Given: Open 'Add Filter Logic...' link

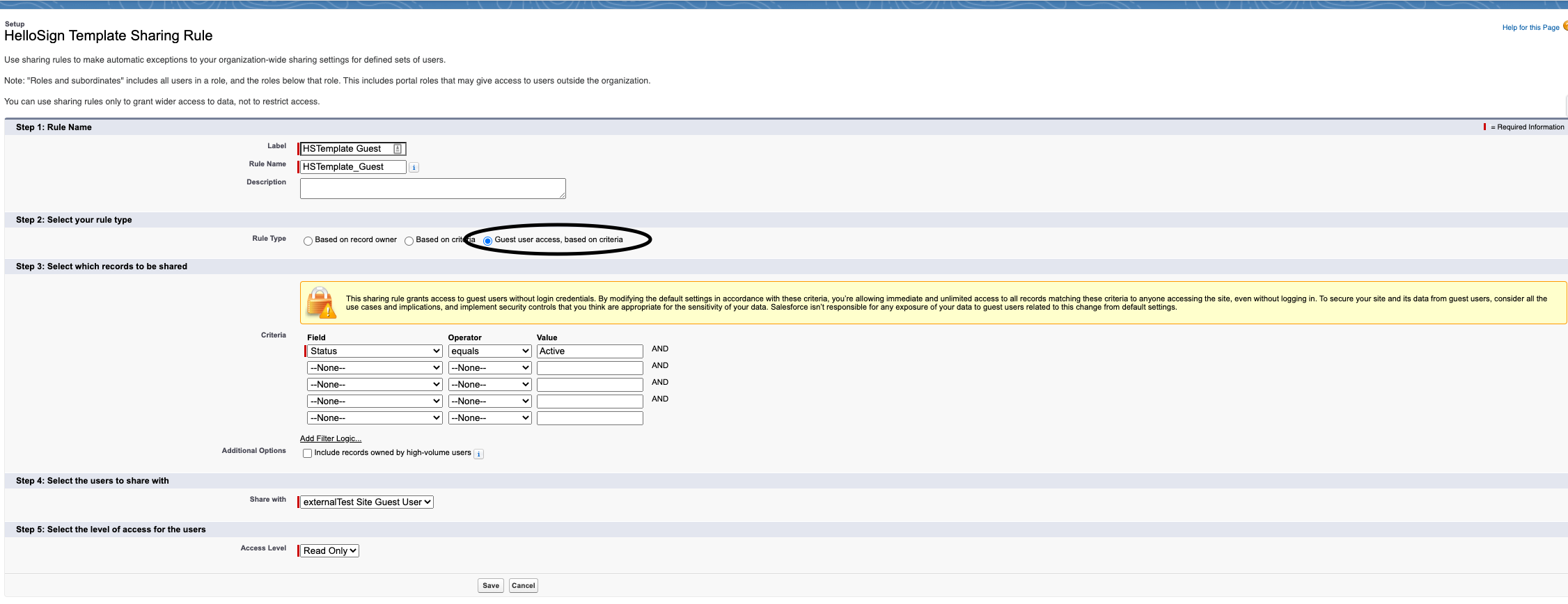Looking at the screenshot, I should tap(331, 438).
